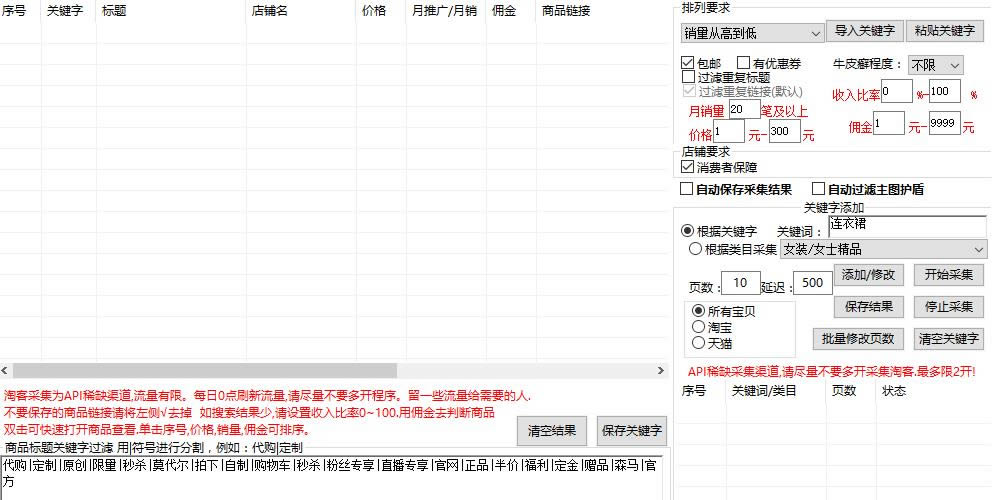This screenshot has height=500, width=1001.
Task: Click the 导入关键字 button
Action: click(865, 31)
